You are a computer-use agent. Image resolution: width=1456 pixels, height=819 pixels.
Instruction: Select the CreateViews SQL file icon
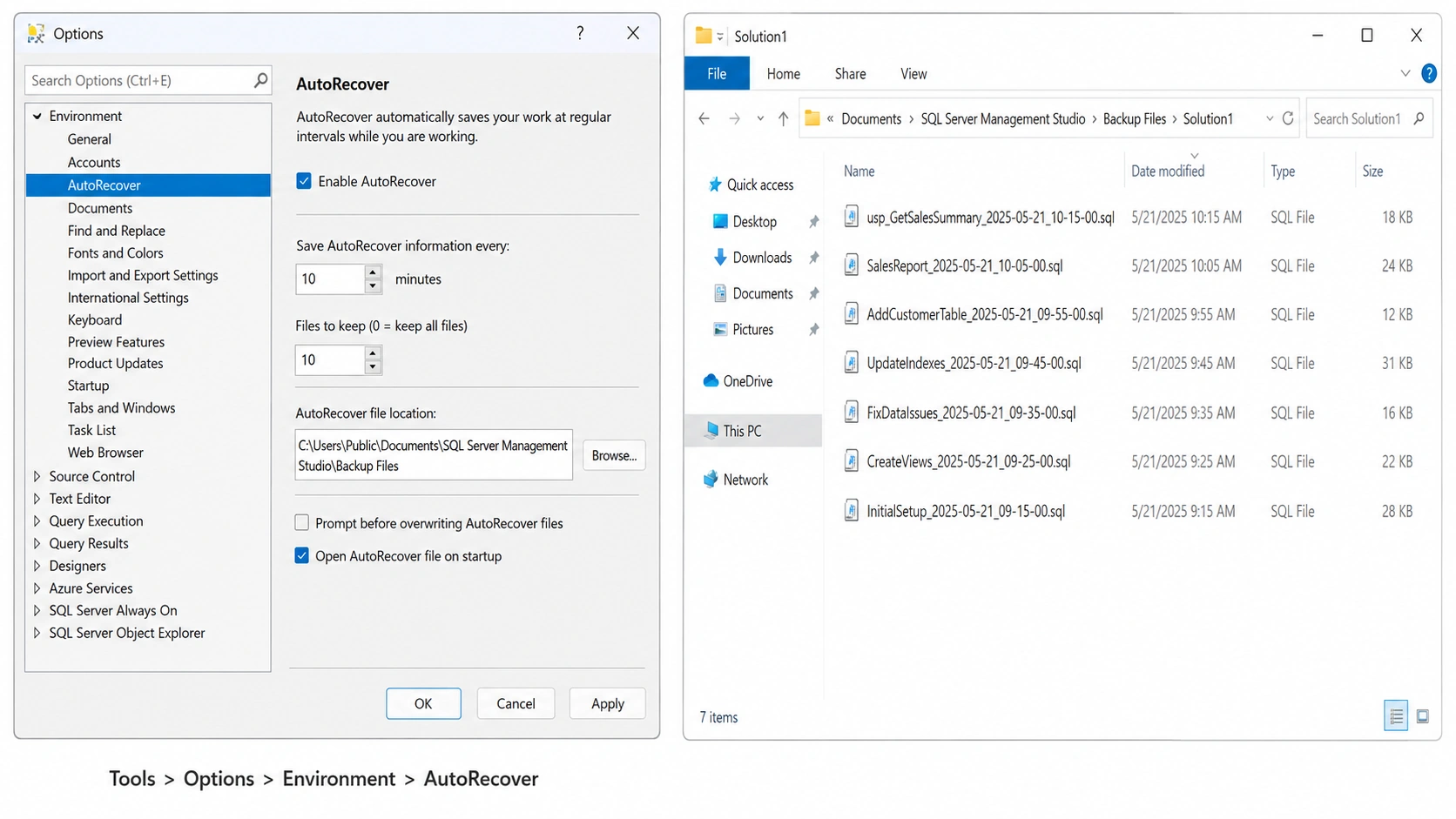[x=851, y=461]
